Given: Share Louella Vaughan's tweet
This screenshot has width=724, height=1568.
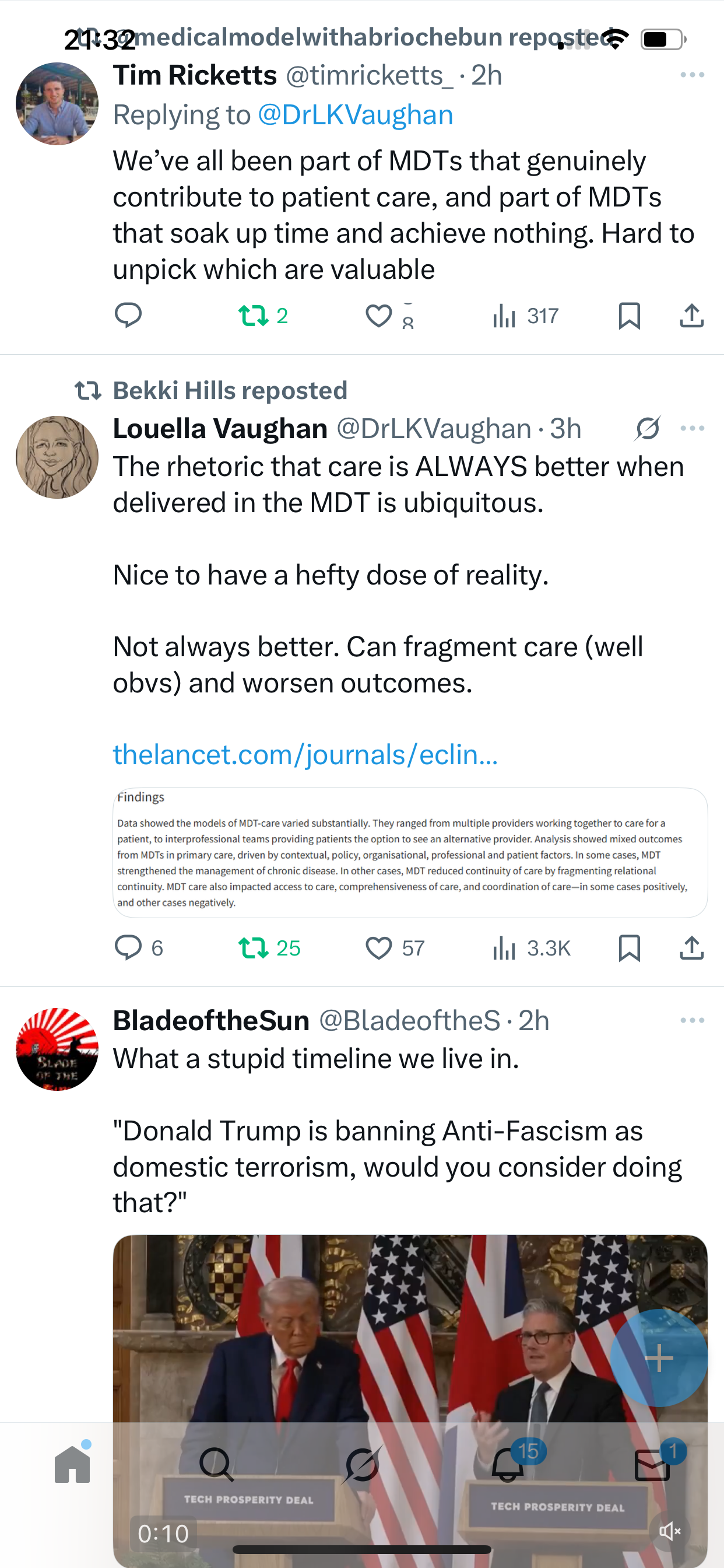Looking at the screenshot, I should pos(692,948).
